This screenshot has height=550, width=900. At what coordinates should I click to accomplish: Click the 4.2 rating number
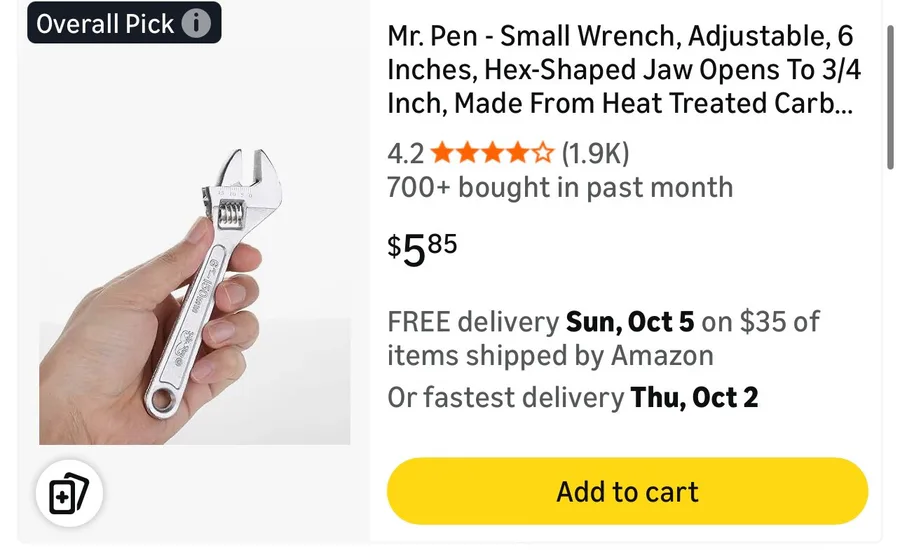pyautogui.click(x=405, y=153)
